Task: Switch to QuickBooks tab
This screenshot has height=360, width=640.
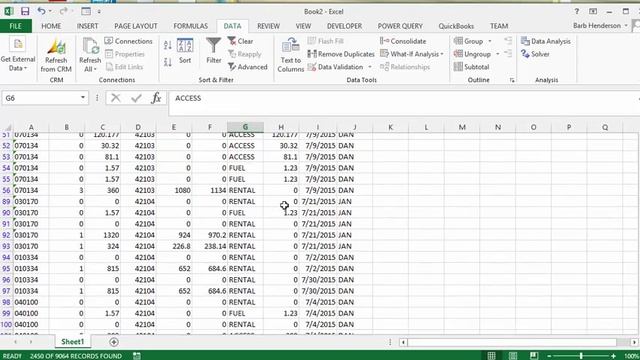Action: (x=456, y=26)
